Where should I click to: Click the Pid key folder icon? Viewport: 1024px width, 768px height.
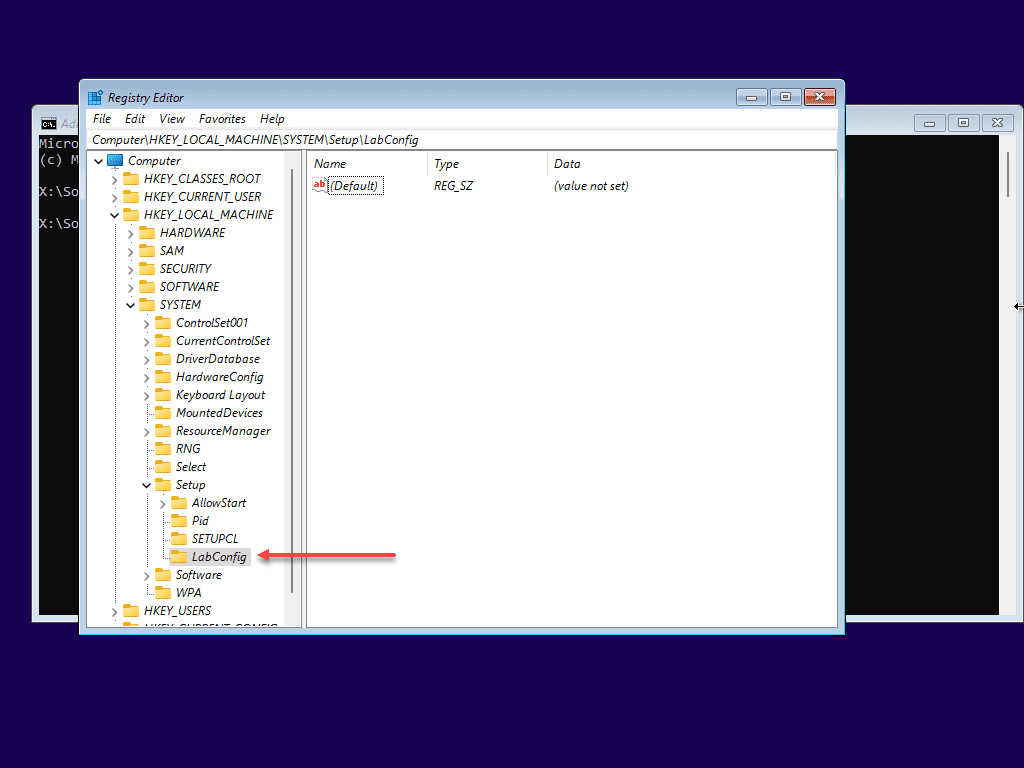[178, 520]
